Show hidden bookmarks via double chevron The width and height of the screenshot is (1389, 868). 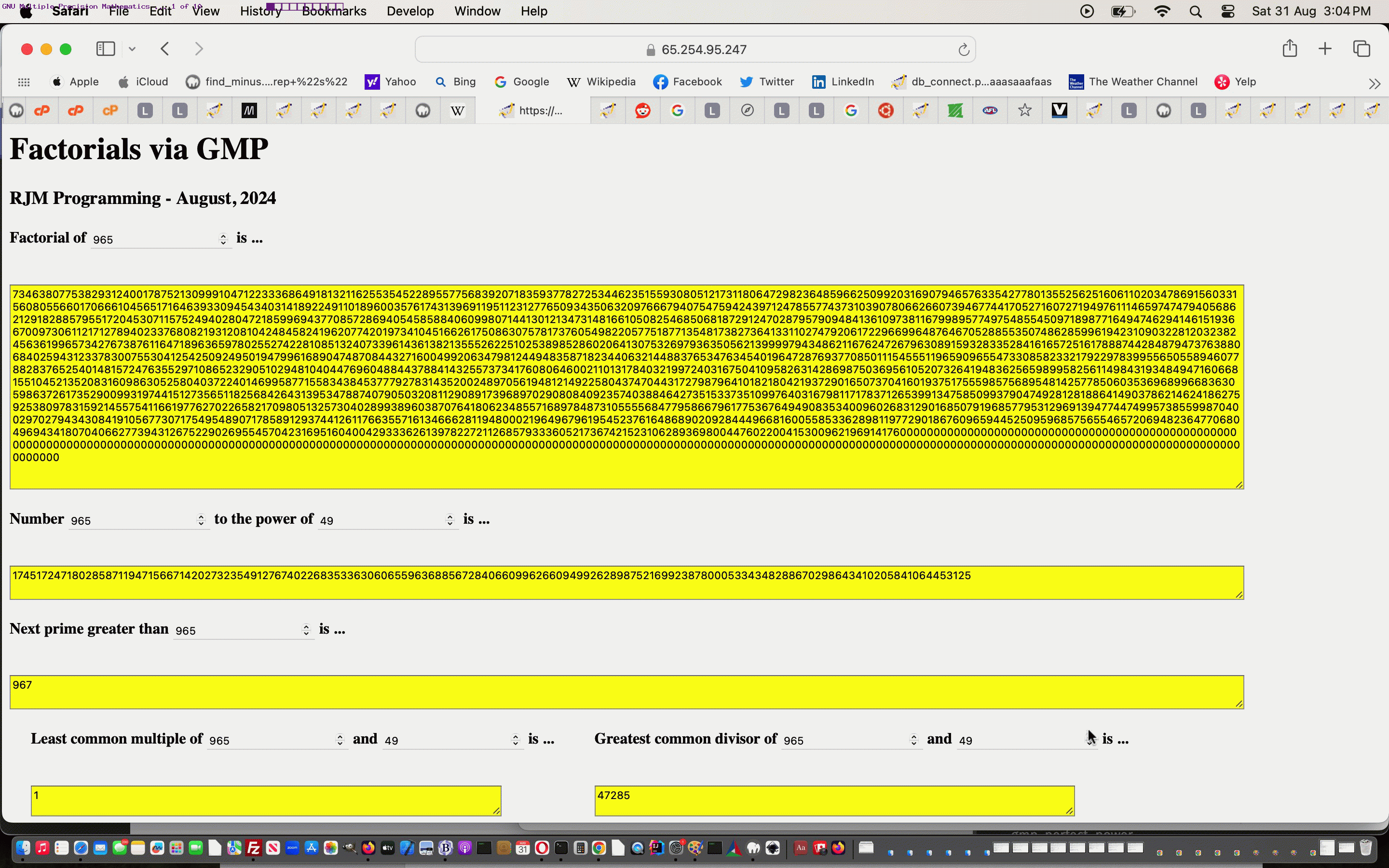click(x=1374, y=84)
